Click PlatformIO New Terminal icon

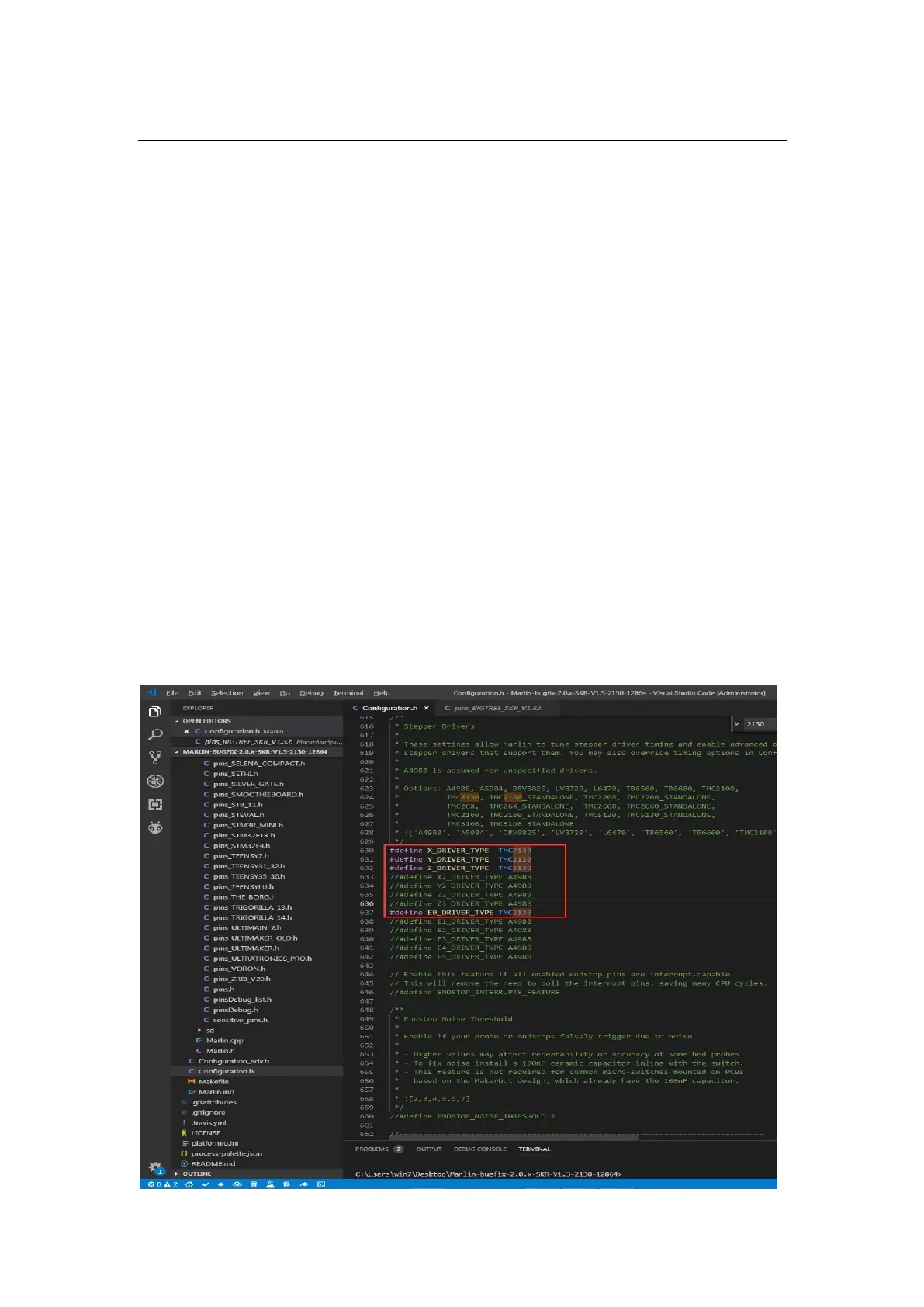click(321, 1184)
